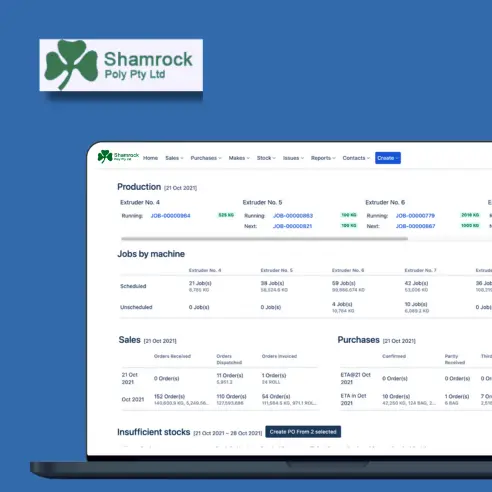
Task: Click the Confirmed column header in Purchases
Action: point(394,356)
